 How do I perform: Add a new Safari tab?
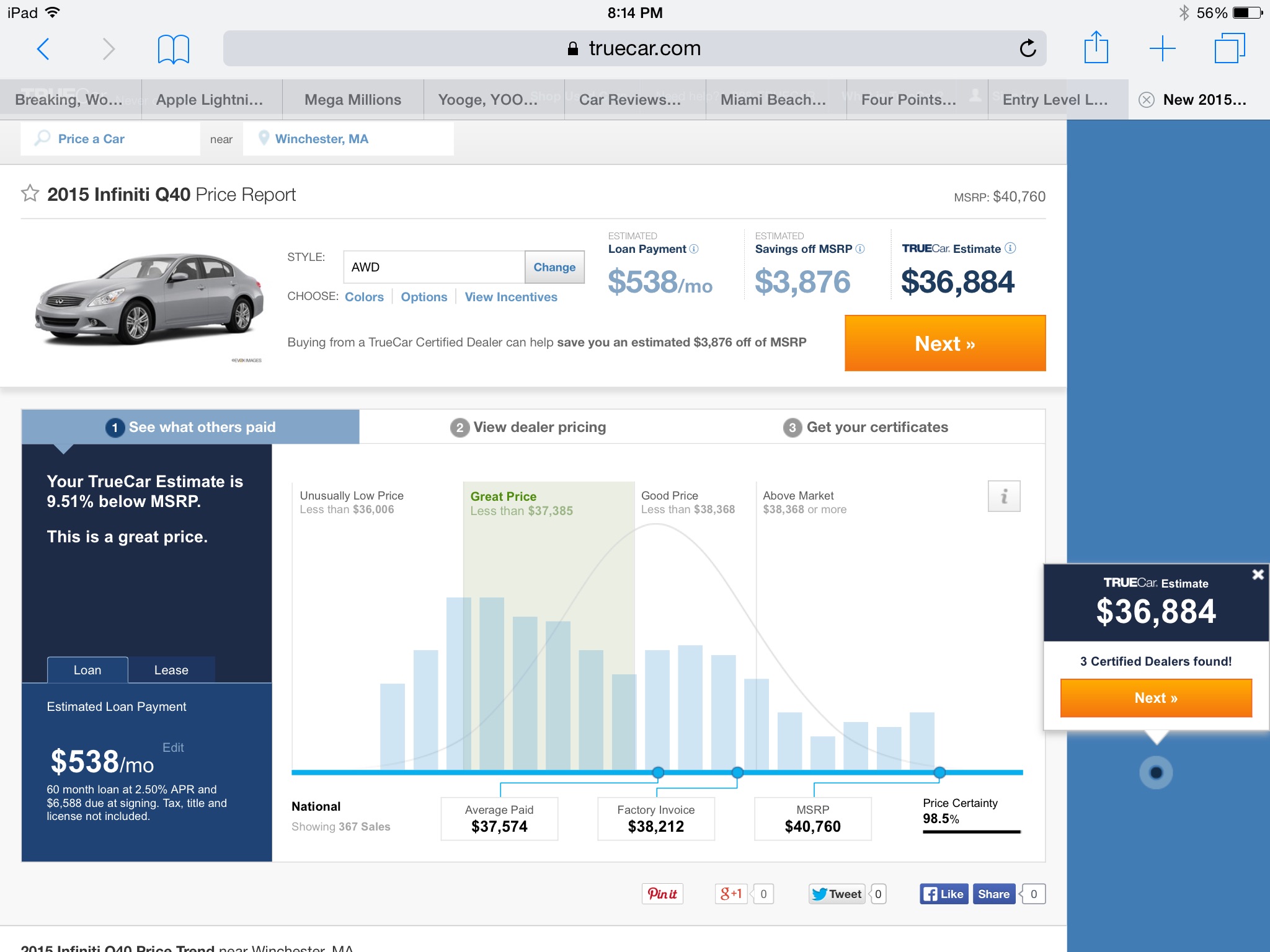(x=1162, y=48)
